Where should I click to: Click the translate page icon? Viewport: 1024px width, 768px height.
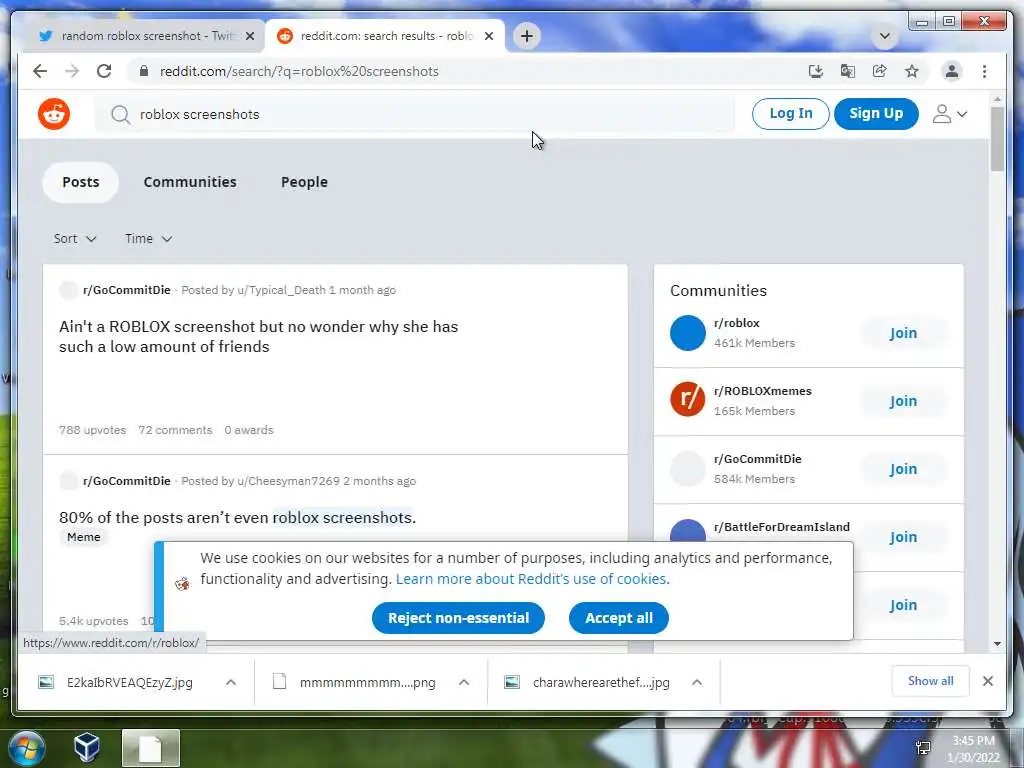848,71
